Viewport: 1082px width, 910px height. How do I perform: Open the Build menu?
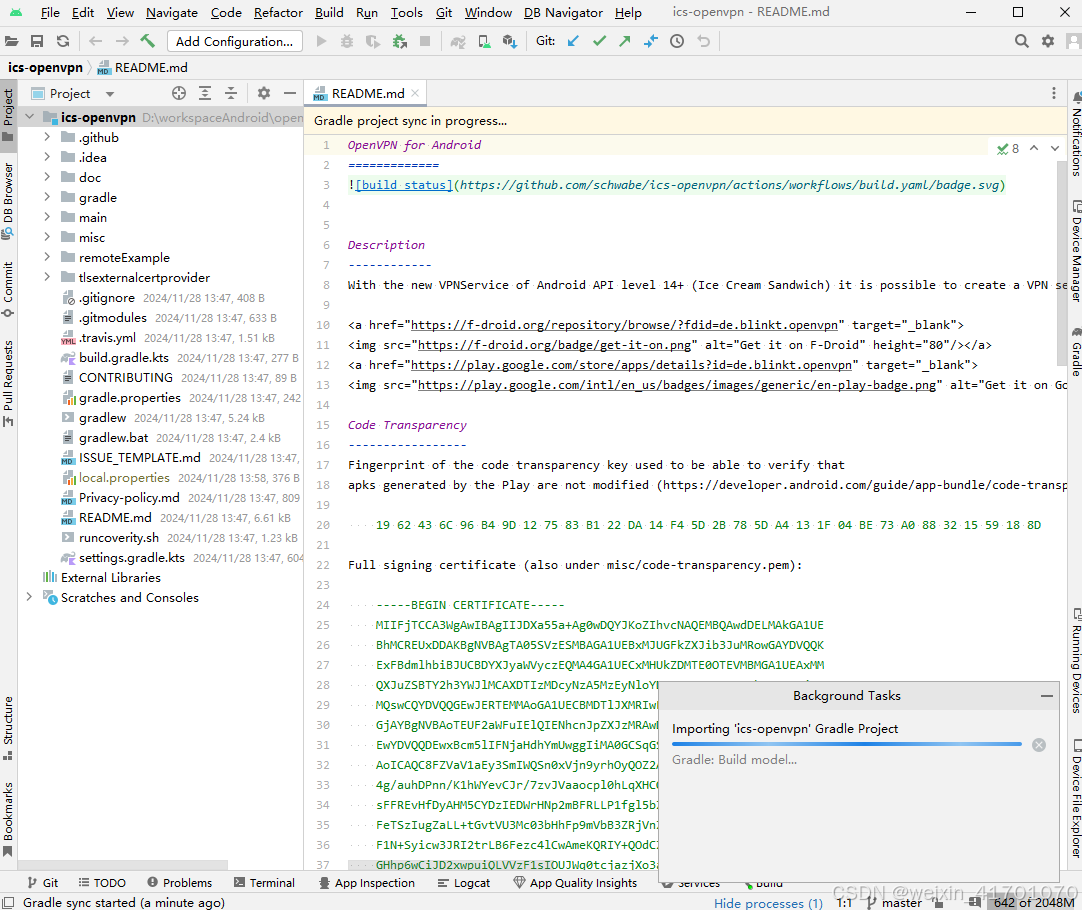pos(329,12)
